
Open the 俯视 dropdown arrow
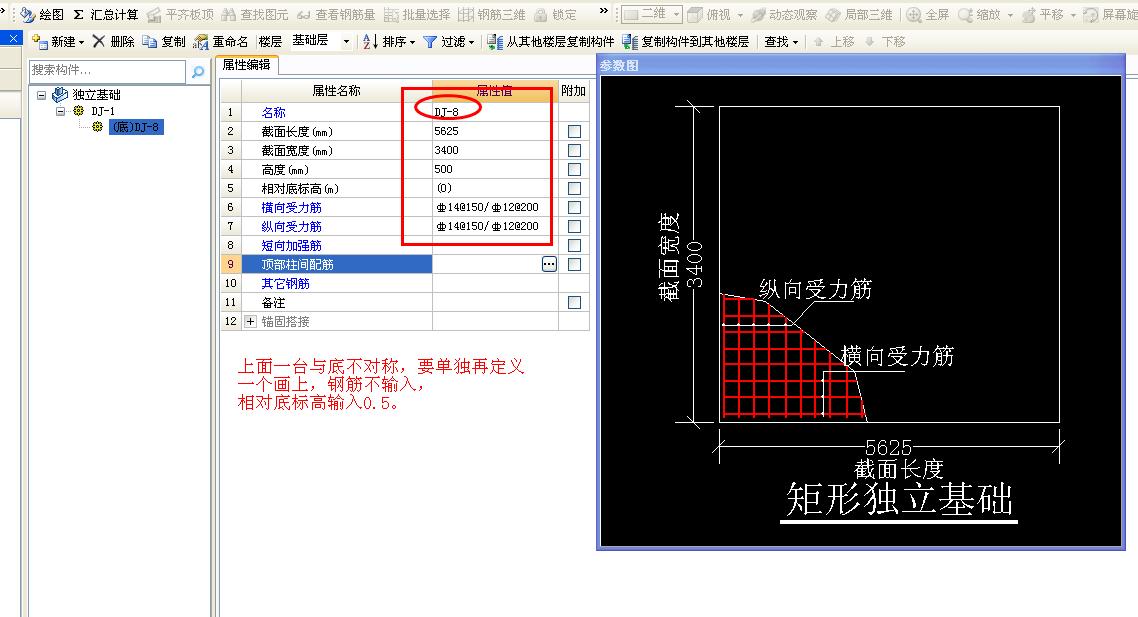(x=740, y=15)
